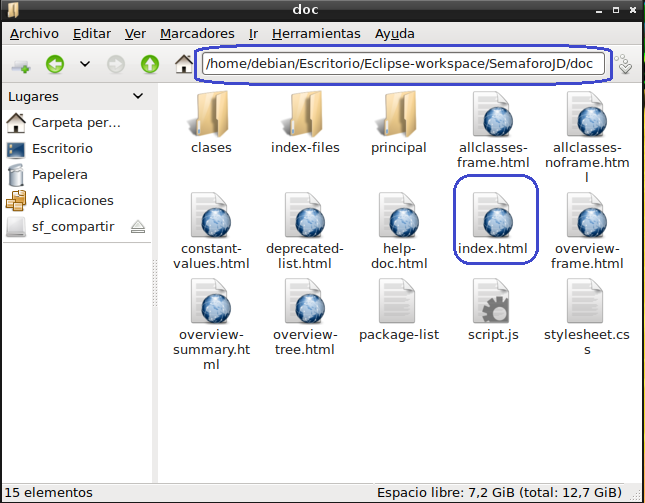Viewport: 645px width, 503px height.
Task: Select Escritorio in the places sidebar
Action: click(x=77, y=148)
